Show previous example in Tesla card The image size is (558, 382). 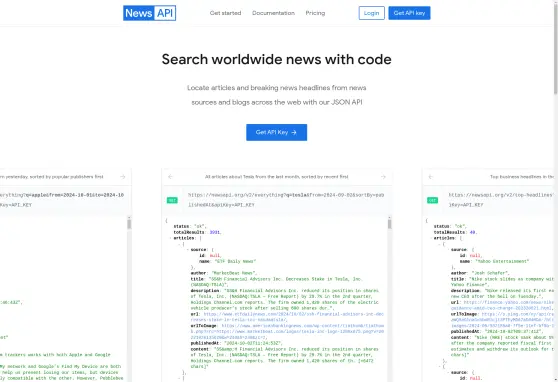click(x=170, y=177)
